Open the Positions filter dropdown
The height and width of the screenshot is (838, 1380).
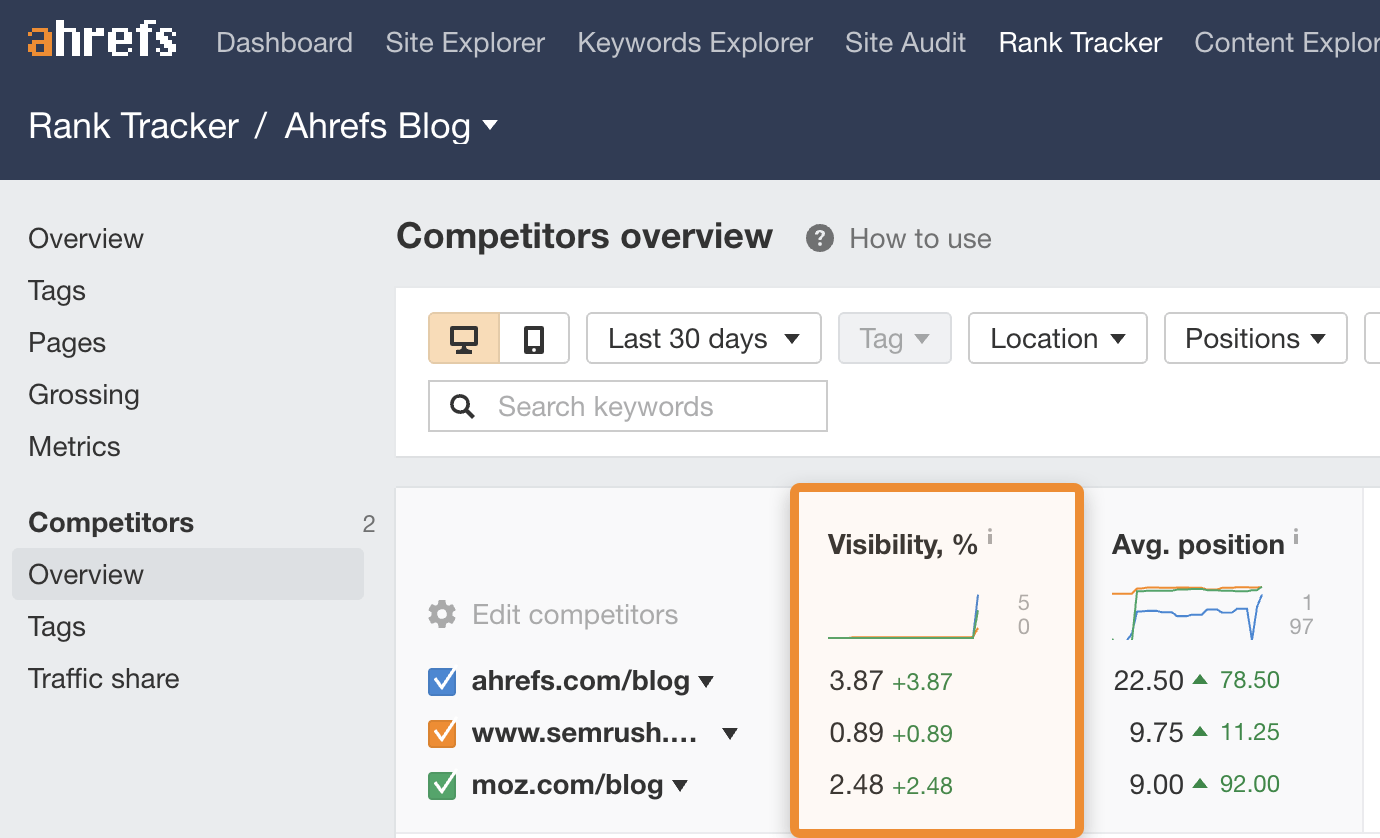pyautogui.click(x=1255, y=338)
